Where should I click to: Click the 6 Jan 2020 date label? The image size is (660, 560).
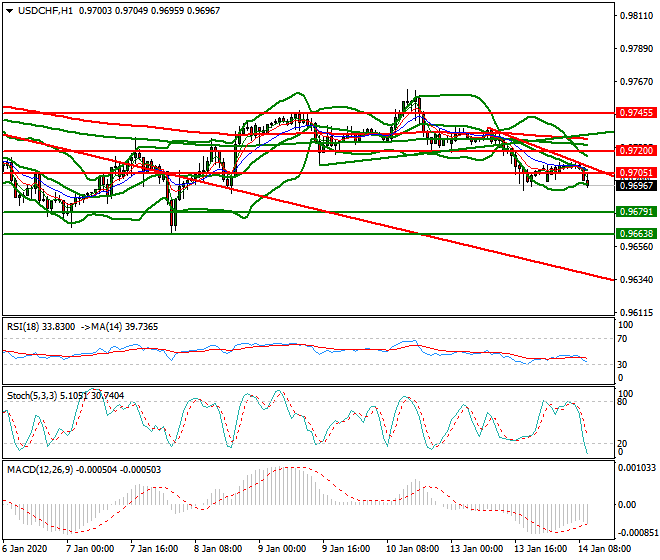[x=26, y=549]
